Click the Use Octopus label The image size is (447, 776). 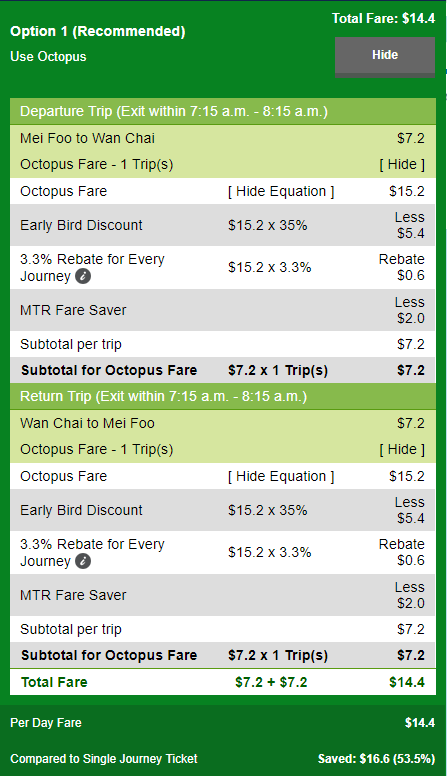click(48, 57)
